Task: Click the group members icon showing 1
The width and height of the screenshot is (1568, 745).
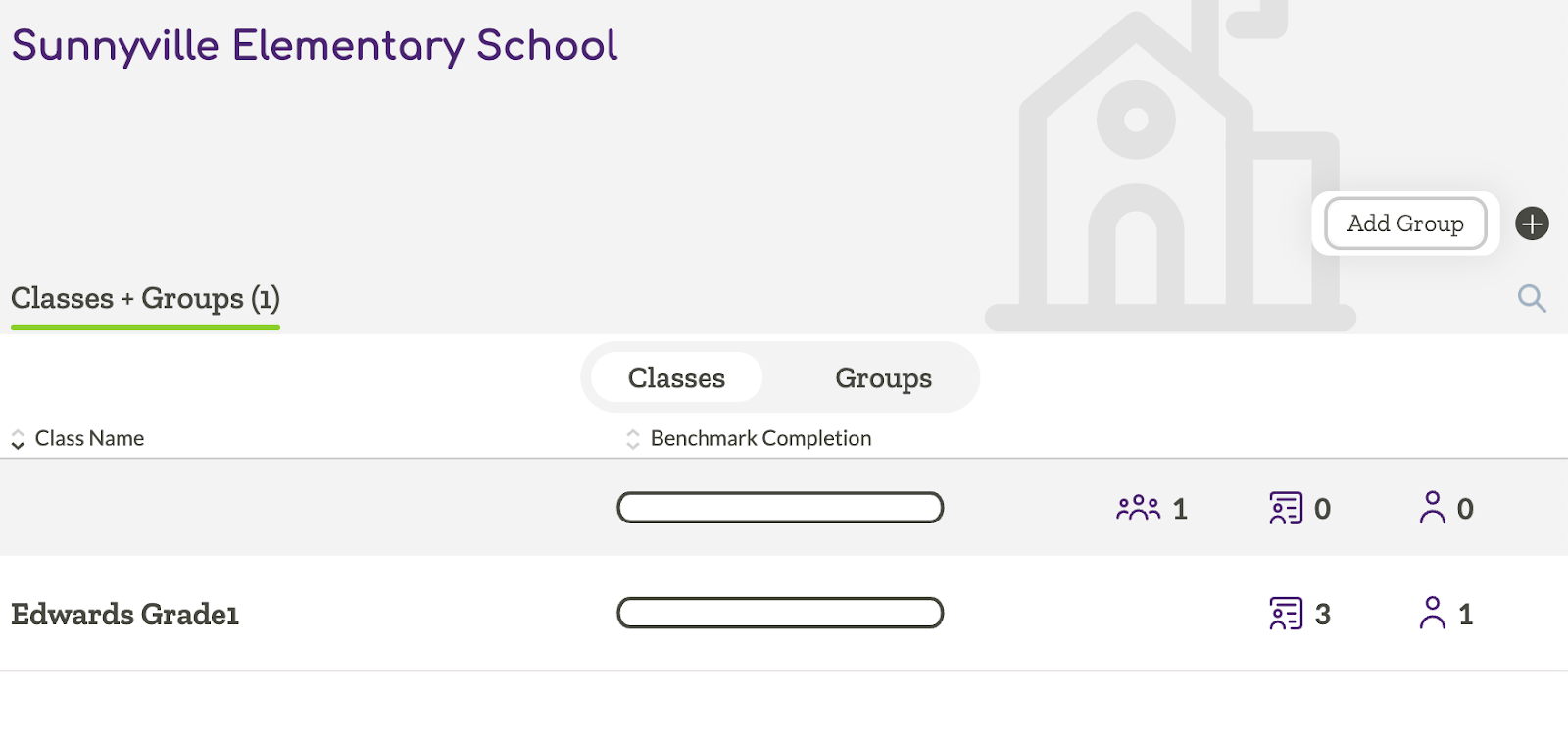Action: pyautogui.click(x=1150, y=508)
